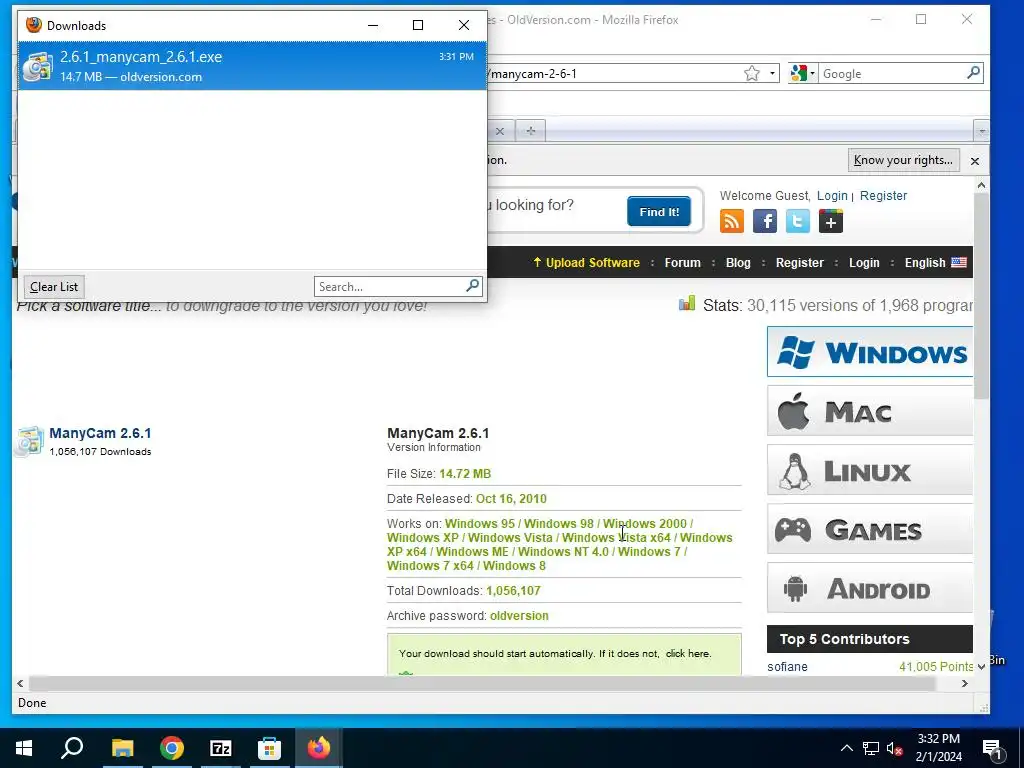Open the list all tabs dropdown
This screenshot has height=768, width=1024.
click(x=981, y=131)
